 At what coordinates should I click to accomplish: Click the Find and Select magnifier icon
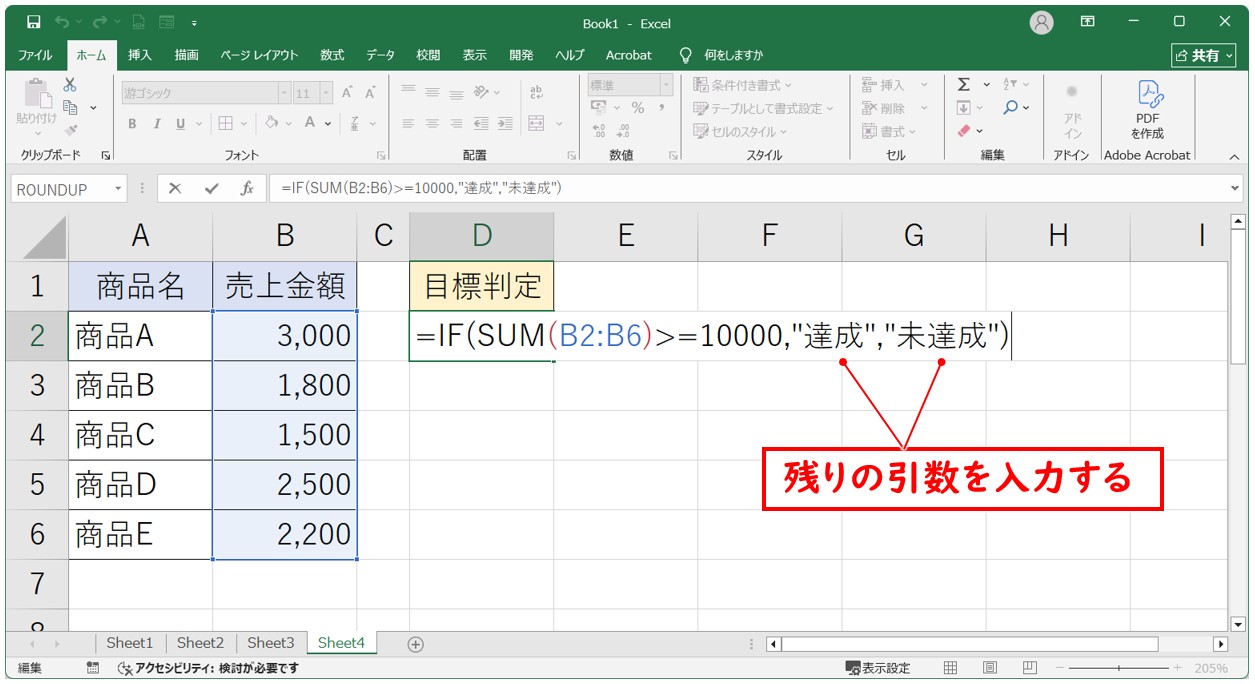pos(1011,108)
